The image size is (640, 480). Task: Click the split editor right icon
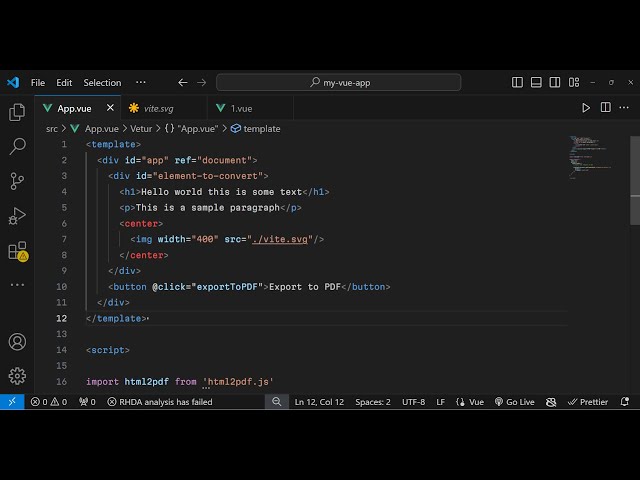click(x=604, y=108)
